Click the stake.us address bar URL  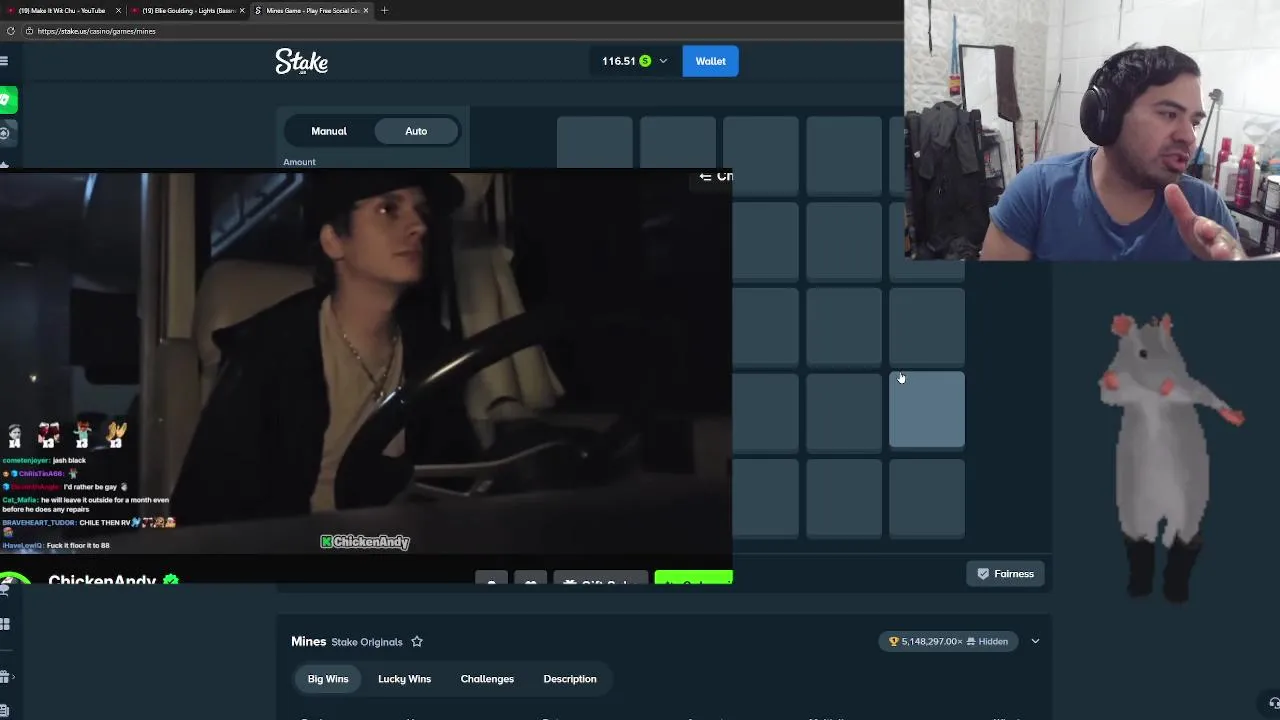(96, 31)
